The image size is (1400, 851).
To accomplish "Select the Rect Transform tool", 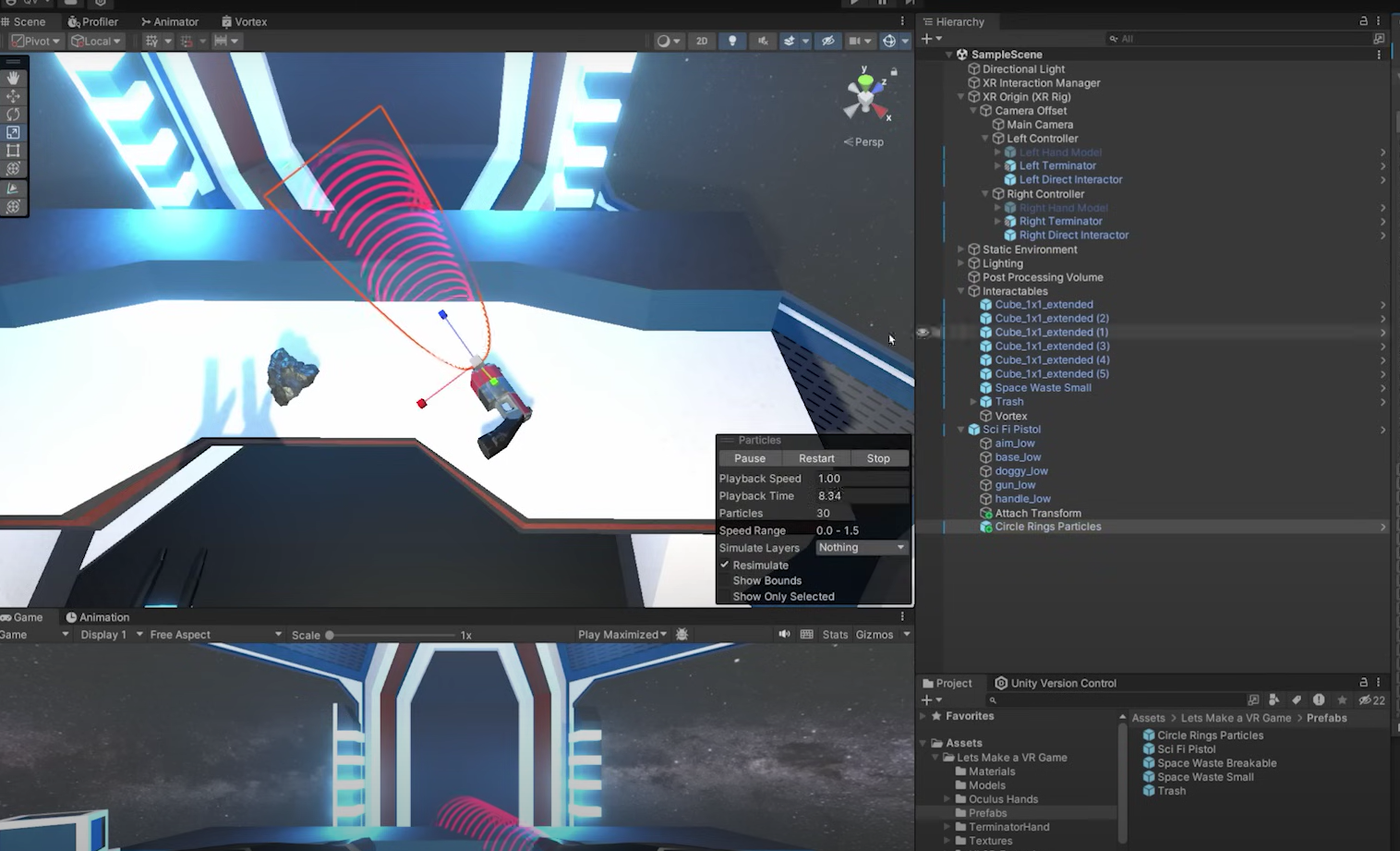I will pos(13,151).
